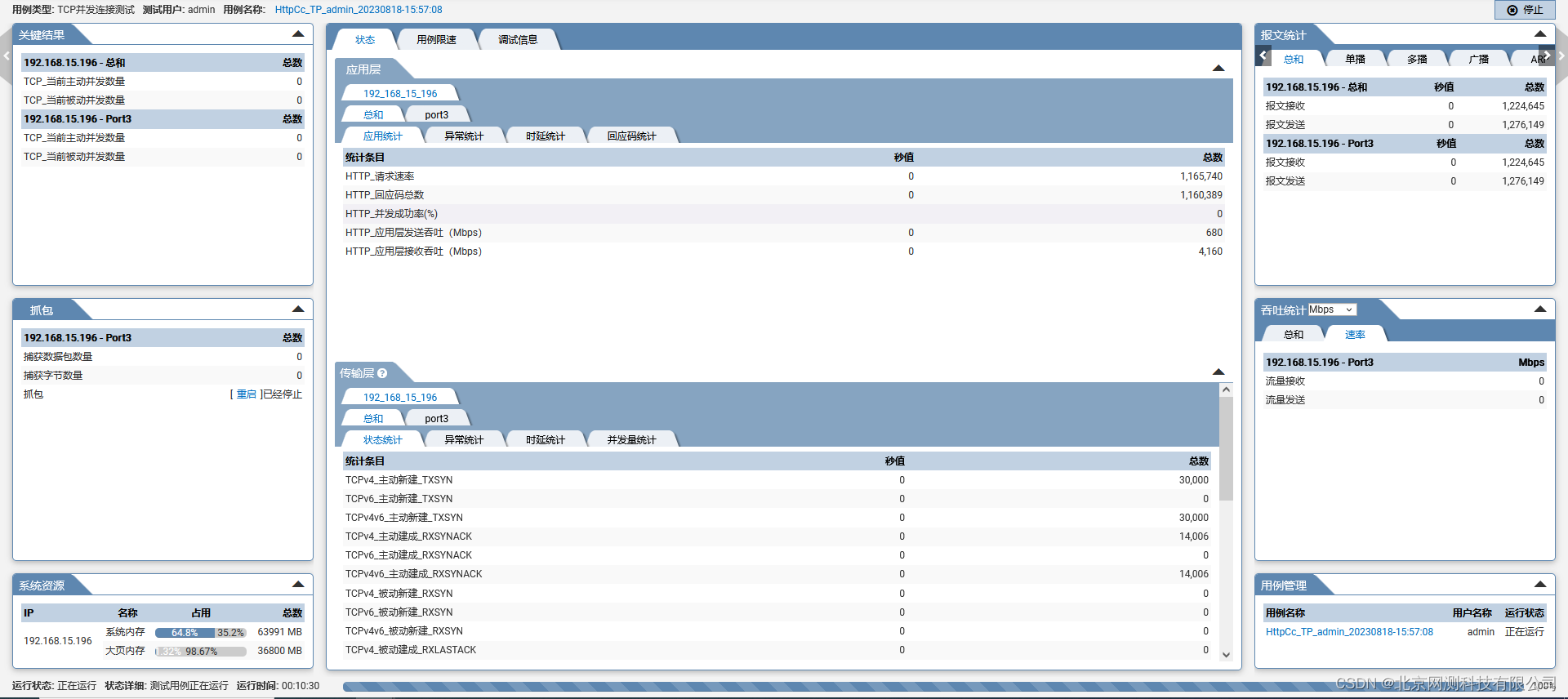The height and width of the screenshot is (699, 1568).
Task: Select the HTTP_回应码总数 row
Action: [x=784, y=195]
